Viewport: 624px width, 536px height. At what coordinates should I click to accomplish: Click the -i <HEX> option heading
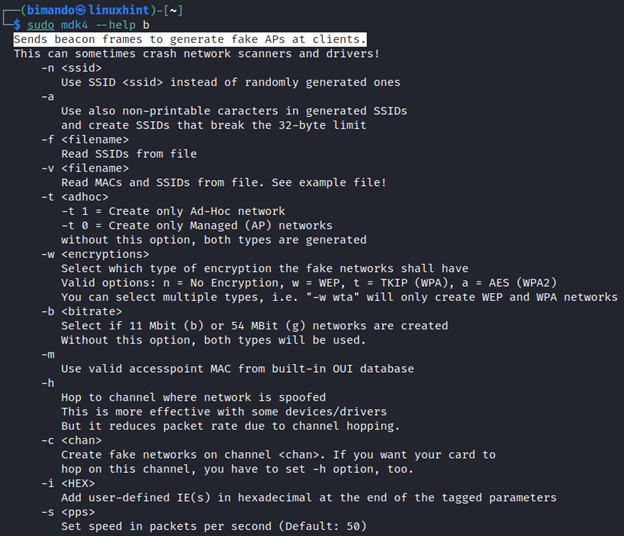pyautogui.click(x=68, y=483)
